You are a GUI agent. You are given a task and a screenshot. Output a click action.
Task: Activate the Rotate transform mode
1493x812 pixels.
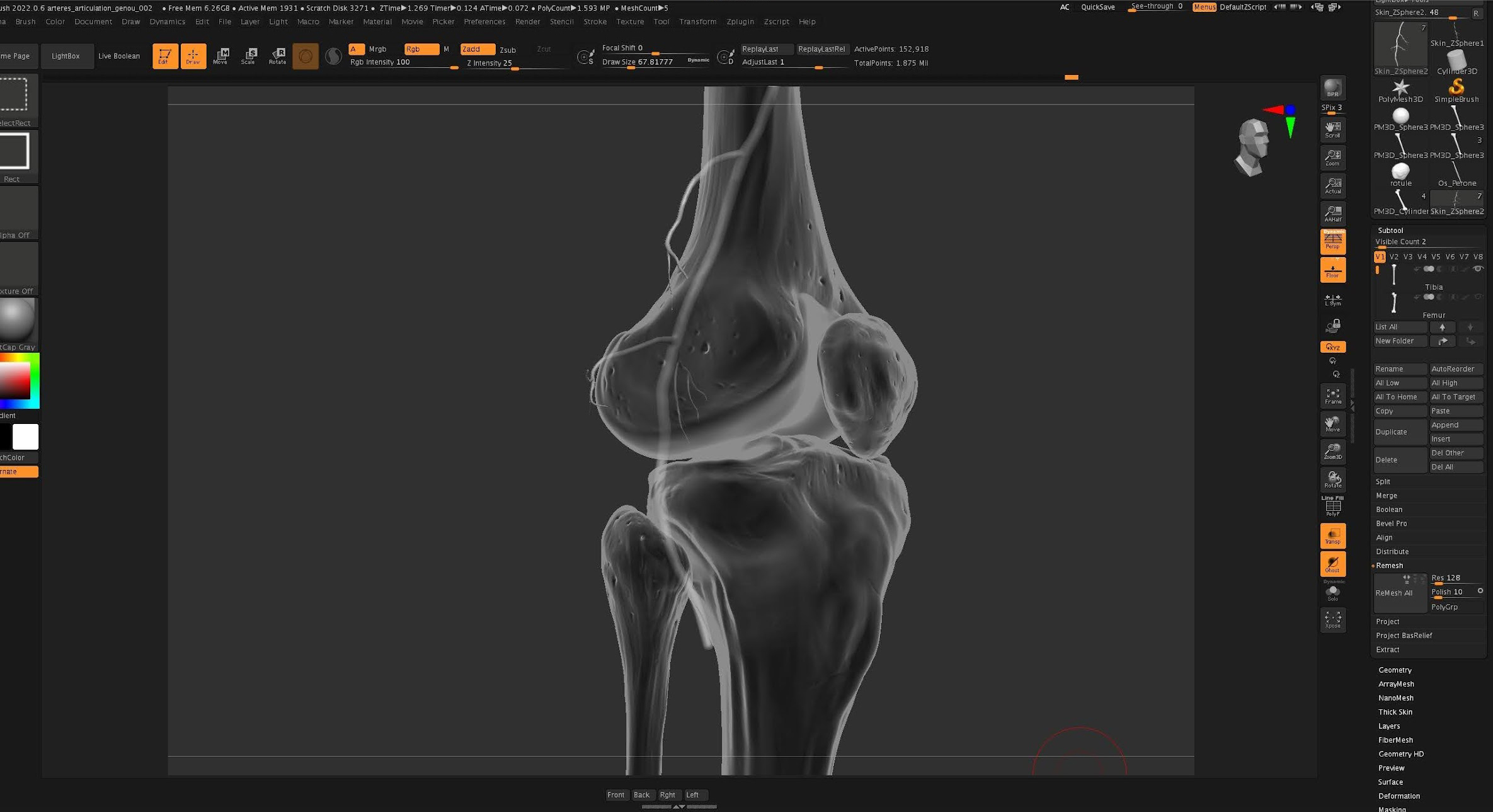pyautogui.click(x=277, y=56)
